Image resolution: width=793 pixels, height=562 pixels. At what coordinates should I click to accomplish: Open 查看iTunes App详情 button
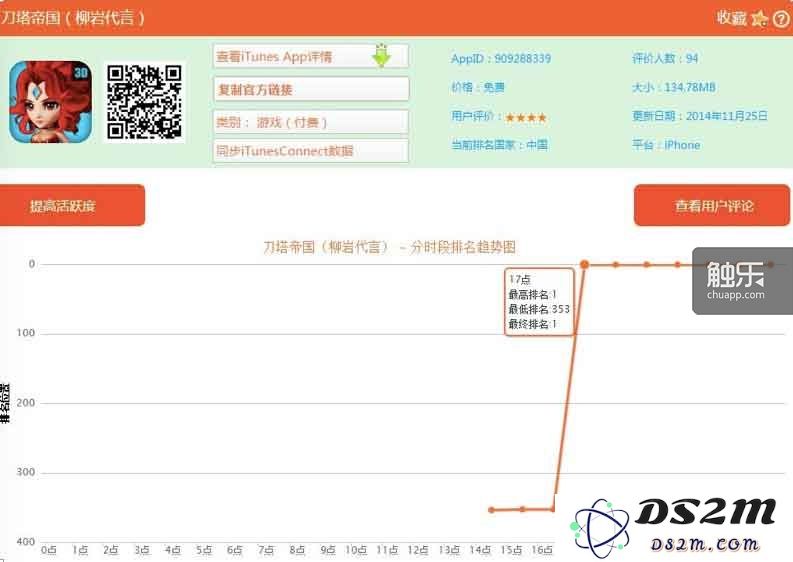311,56
